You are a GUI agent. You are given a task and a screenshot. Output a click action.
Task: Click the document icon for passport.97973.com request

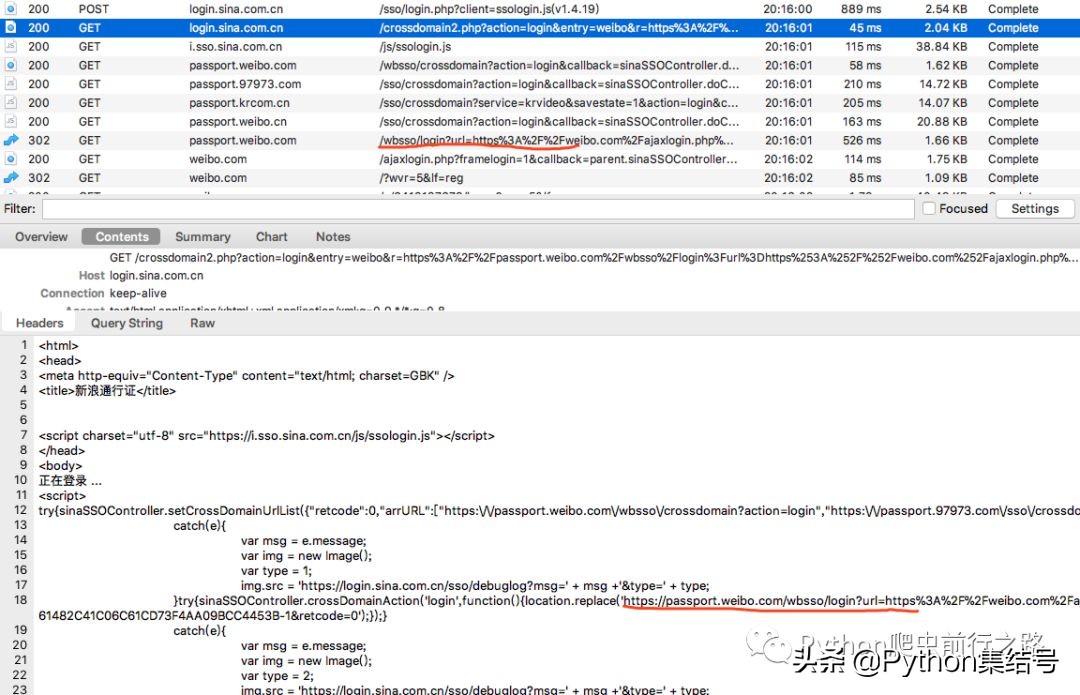[x=10, y=85]
